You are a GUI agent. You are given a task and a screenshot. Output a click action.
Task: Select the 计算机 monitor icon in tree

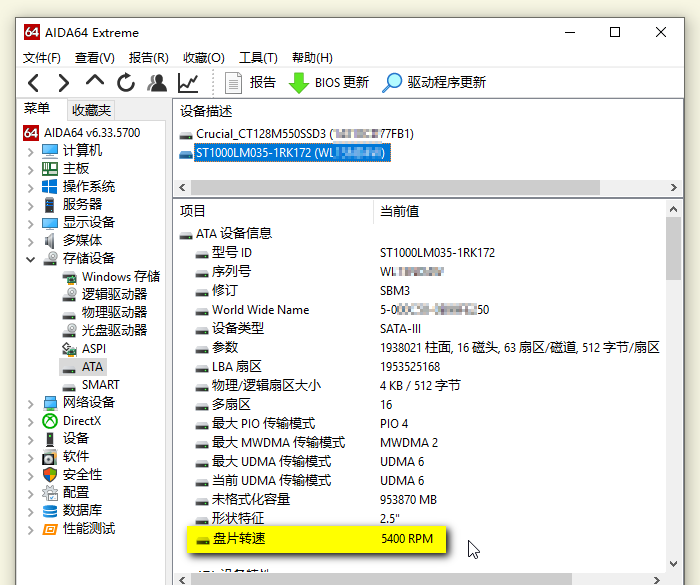[50, 151]
